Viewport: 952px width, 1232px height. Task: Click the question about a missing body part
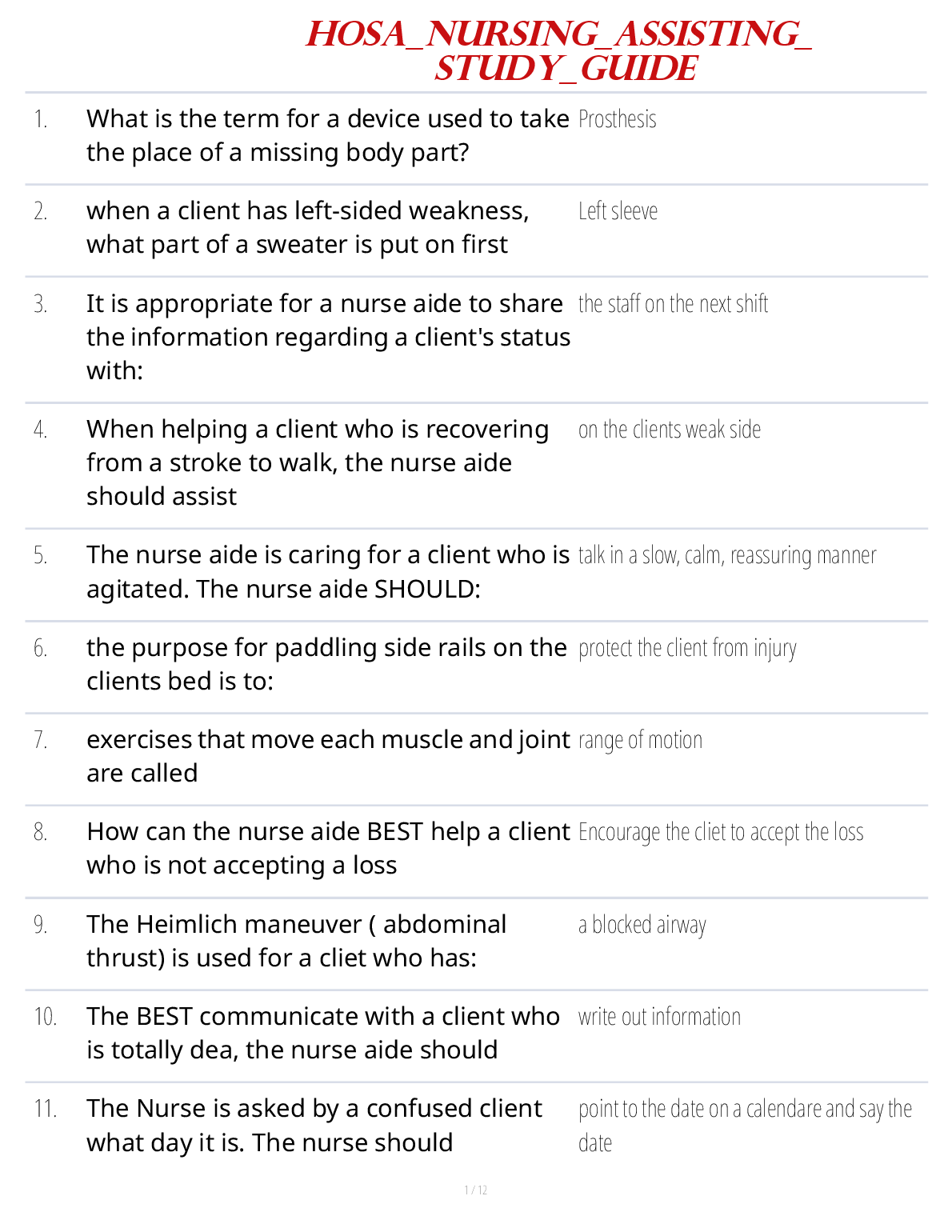[x=327, y=135]
